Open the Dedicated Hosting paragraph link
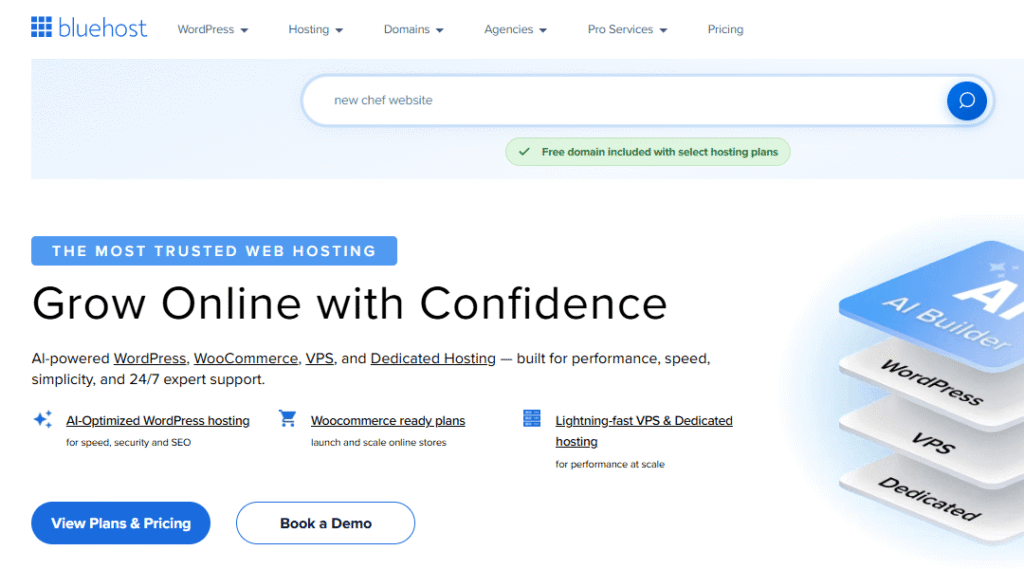1024x569 pixels. click(x=433, y=359)
